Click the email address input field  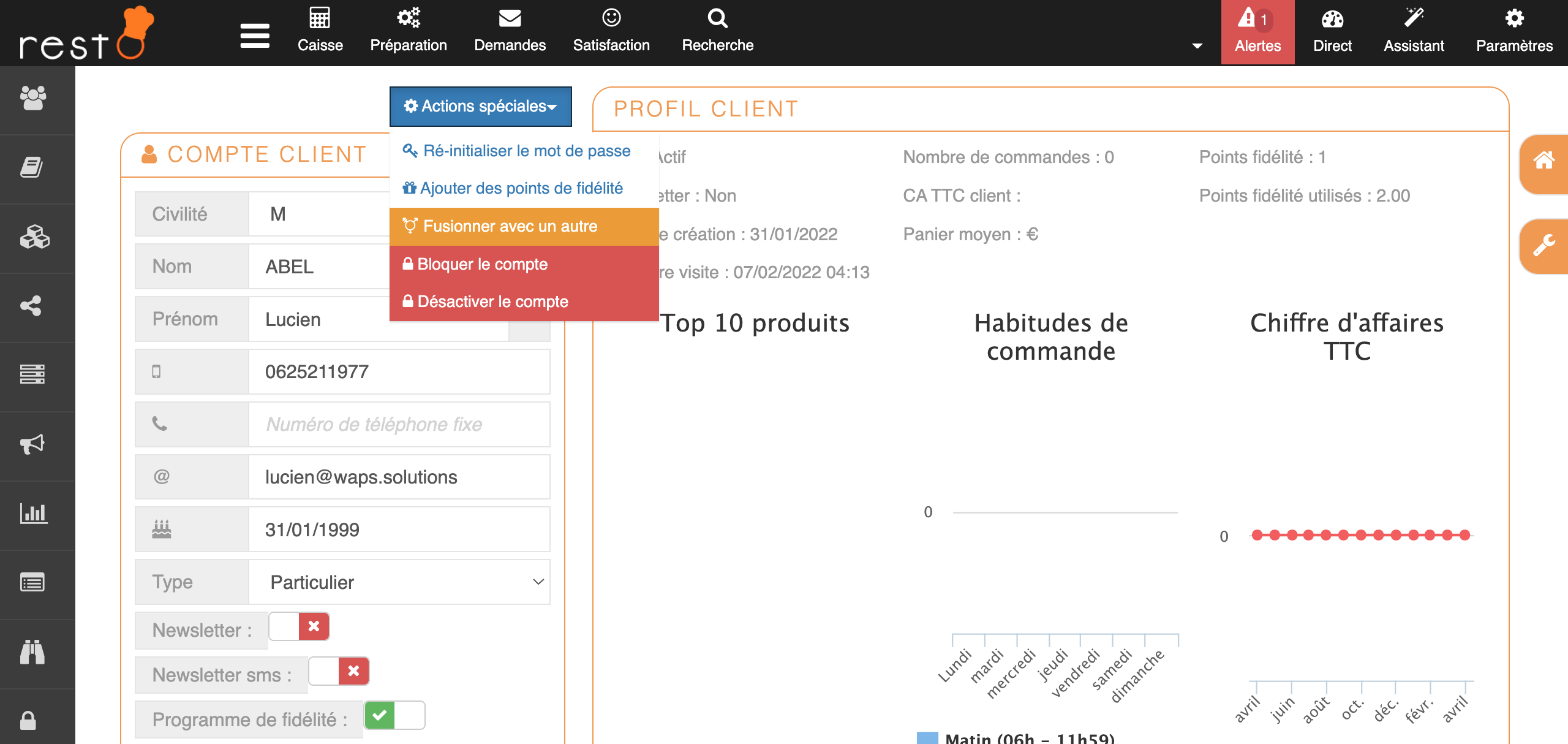pyautogui.click(x=399, y=477)
